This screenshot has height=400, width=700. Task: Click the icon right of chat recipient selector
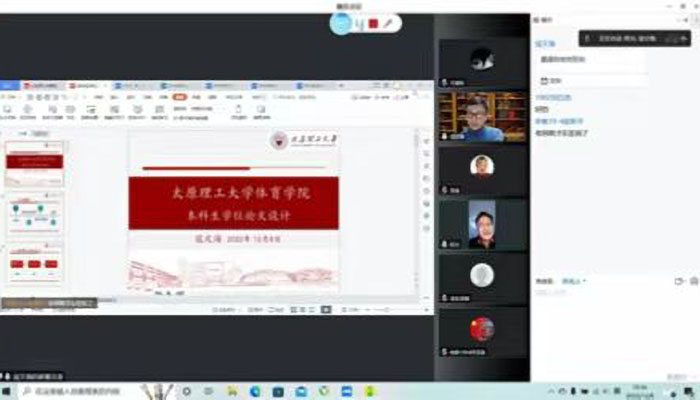click(x=679, y=280)
